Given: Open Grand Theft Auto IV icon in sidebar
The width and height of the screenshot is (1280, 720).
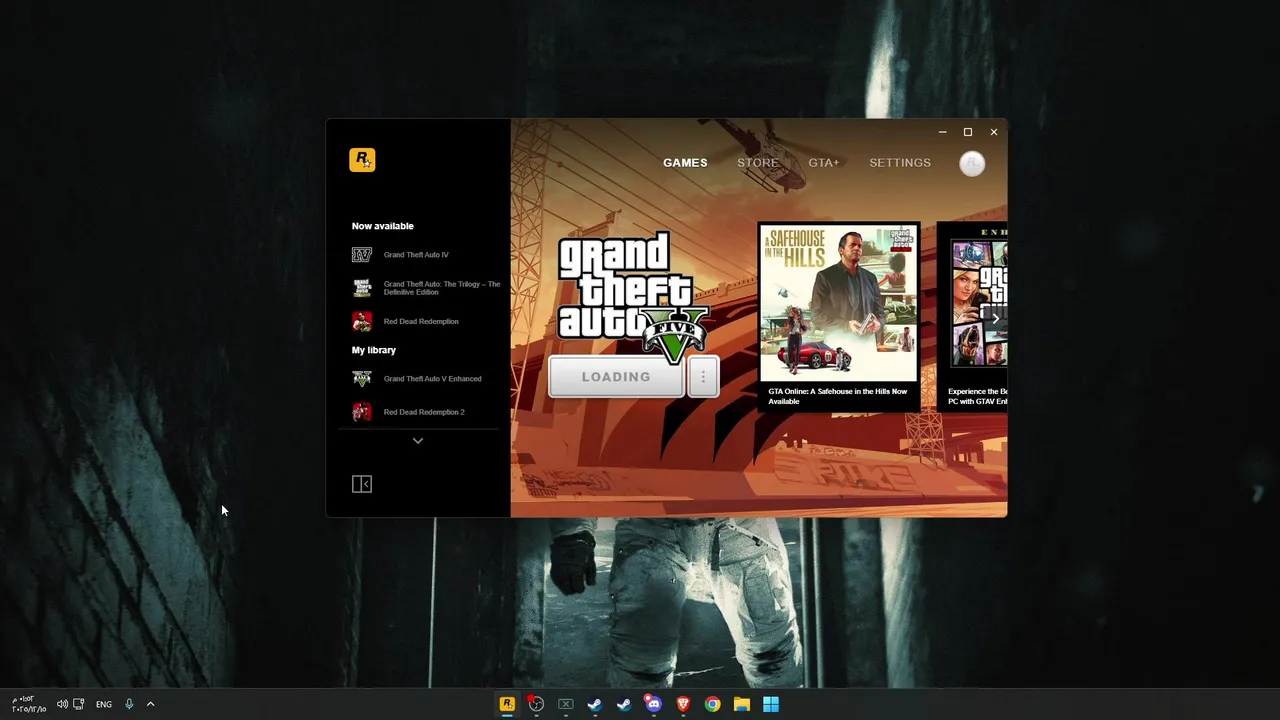Looking at the screenshot, I should click(362, 255).
